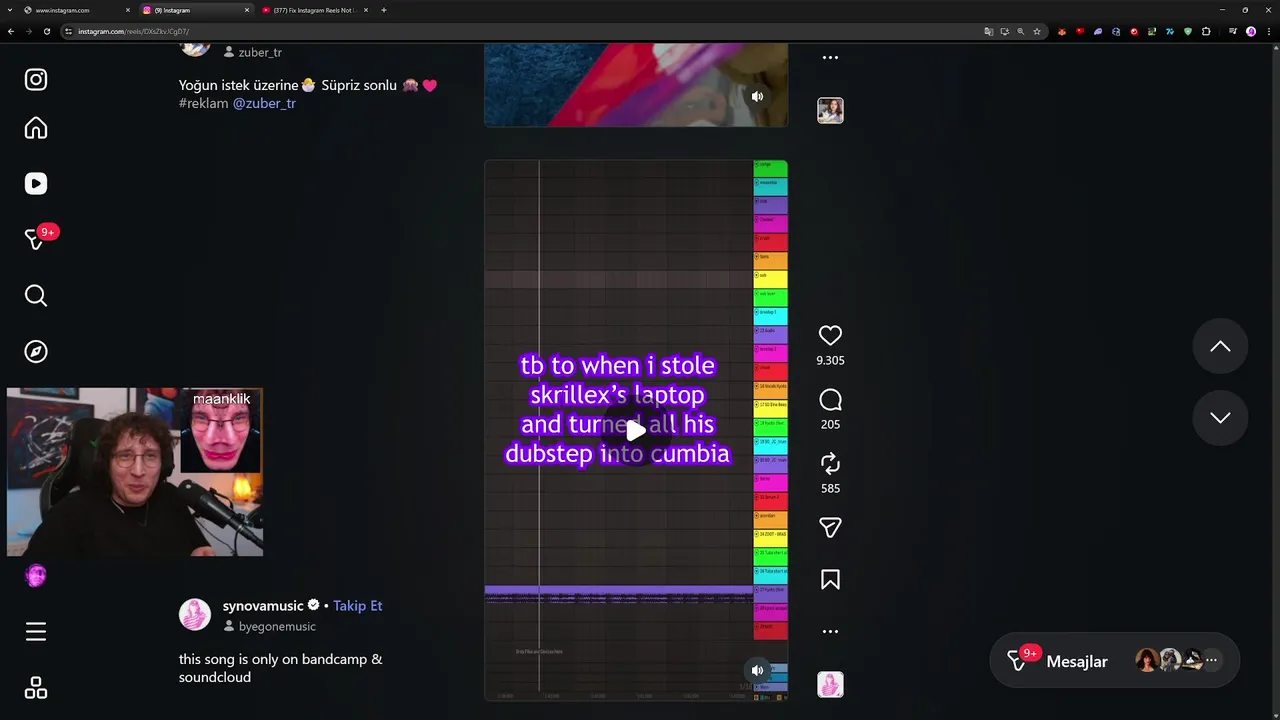This screenshot has width=1280, height=720.
Task: Open more options for zuber_tr reel
Action: pos(830,58)
